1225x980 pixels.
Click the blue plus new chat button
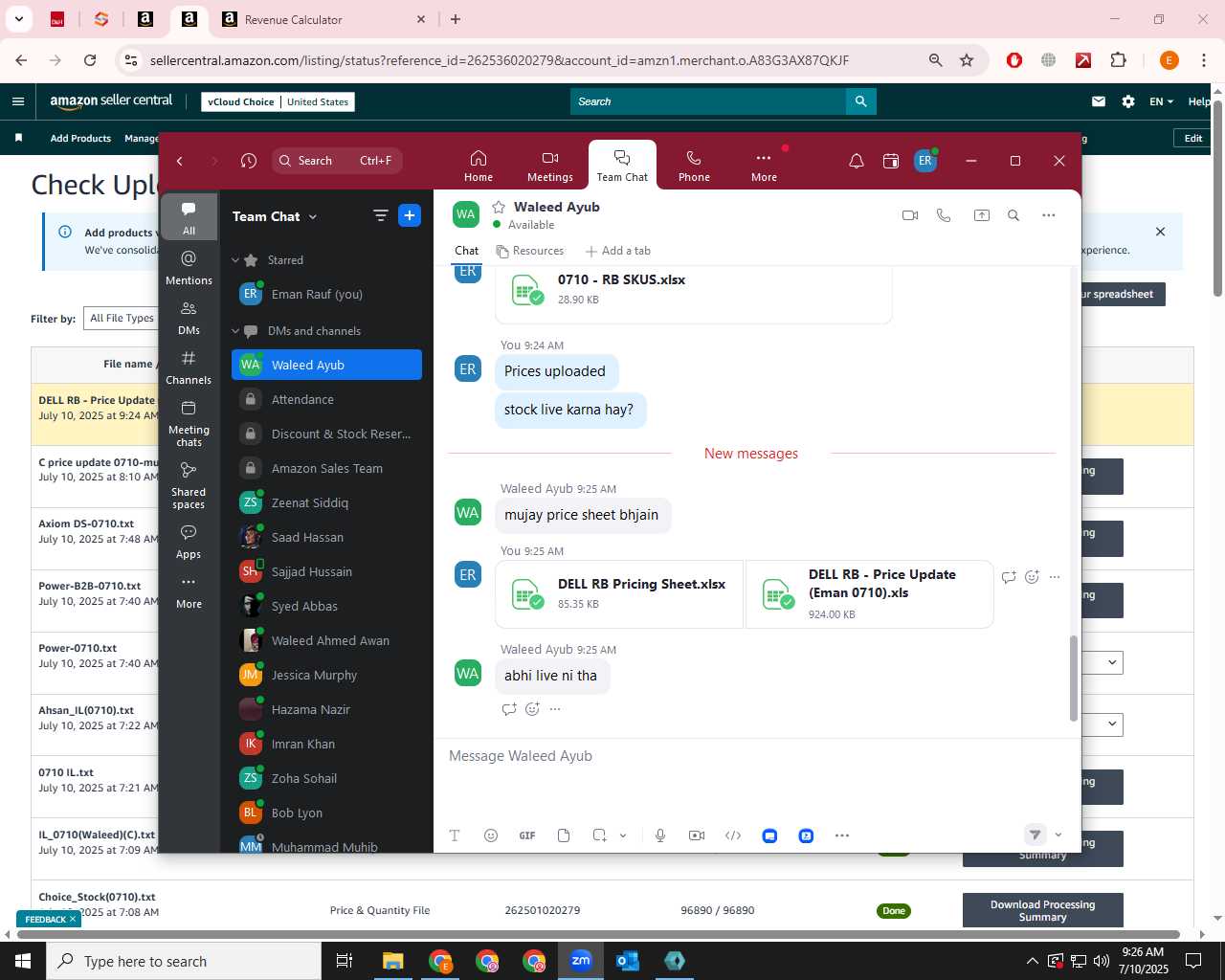pyautogui.click(x=410, y=216)
